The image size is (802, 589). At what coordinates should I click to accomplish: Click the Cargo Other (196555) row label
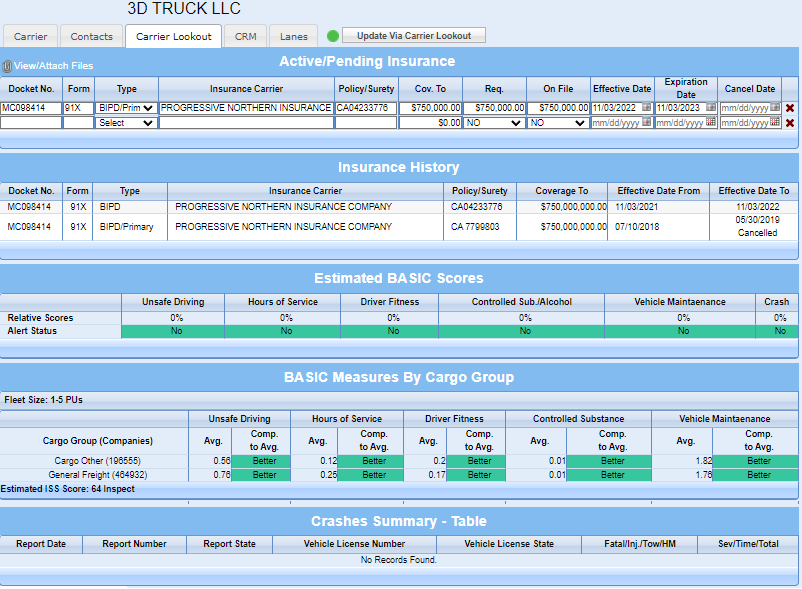coord(97,461)
